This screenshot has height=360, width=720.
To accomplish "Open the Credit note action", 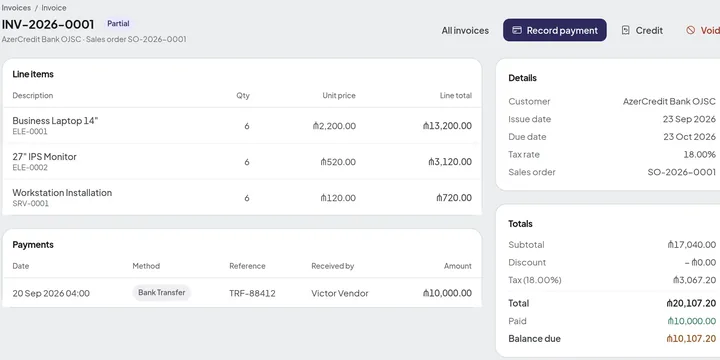I will [x=642, y=30].
